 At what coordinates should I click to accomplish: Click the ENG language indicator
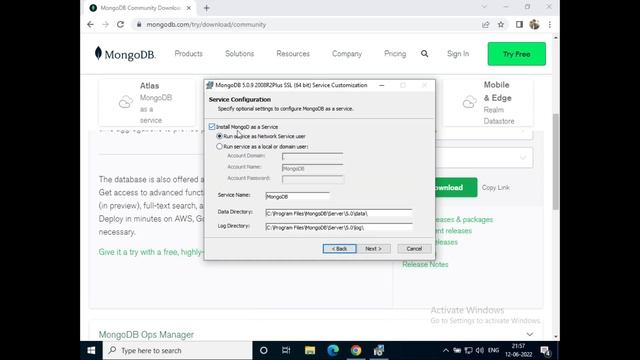(493, 351)
